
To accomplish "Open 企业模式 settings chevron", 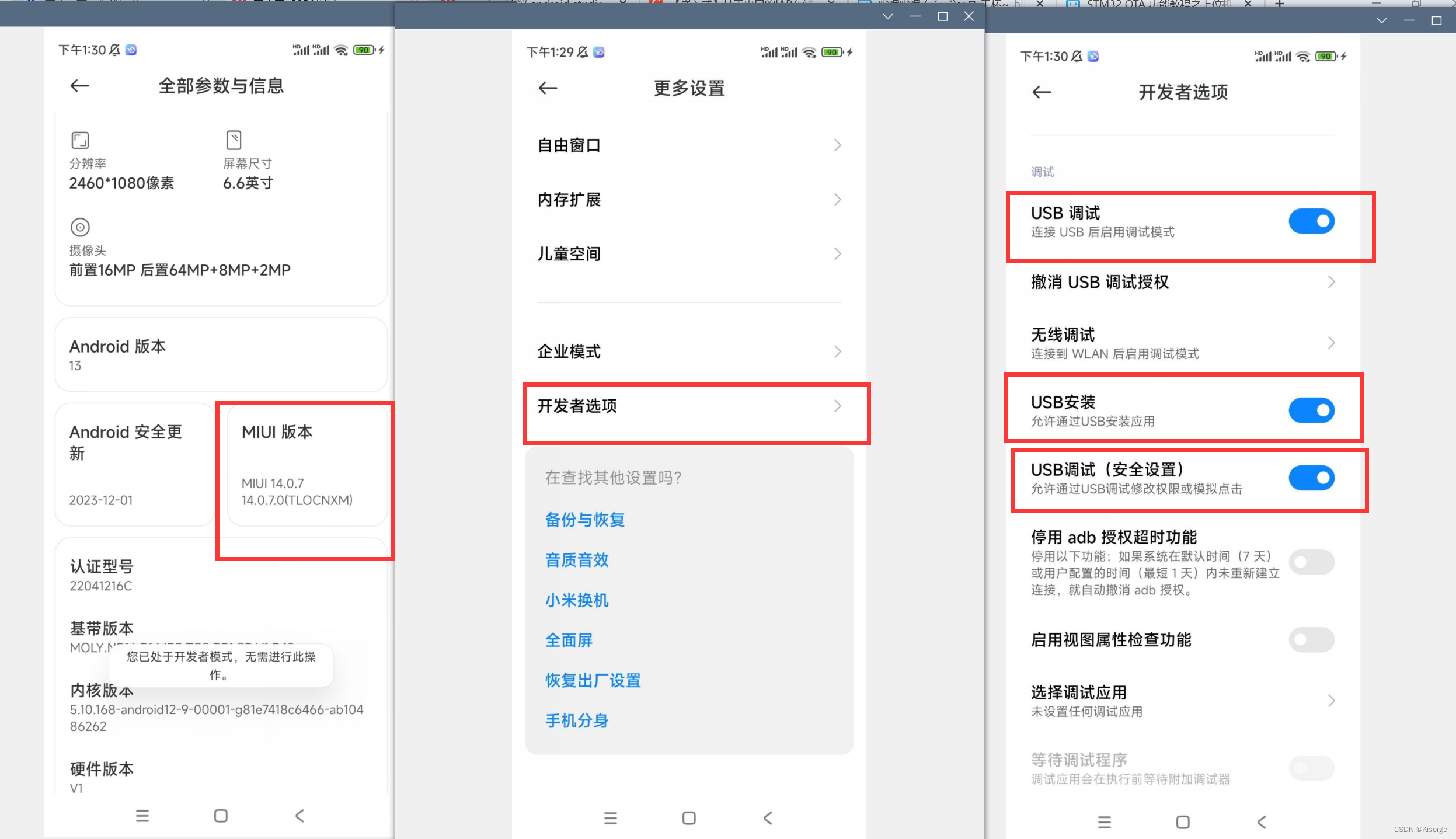I will coord(838,351).
